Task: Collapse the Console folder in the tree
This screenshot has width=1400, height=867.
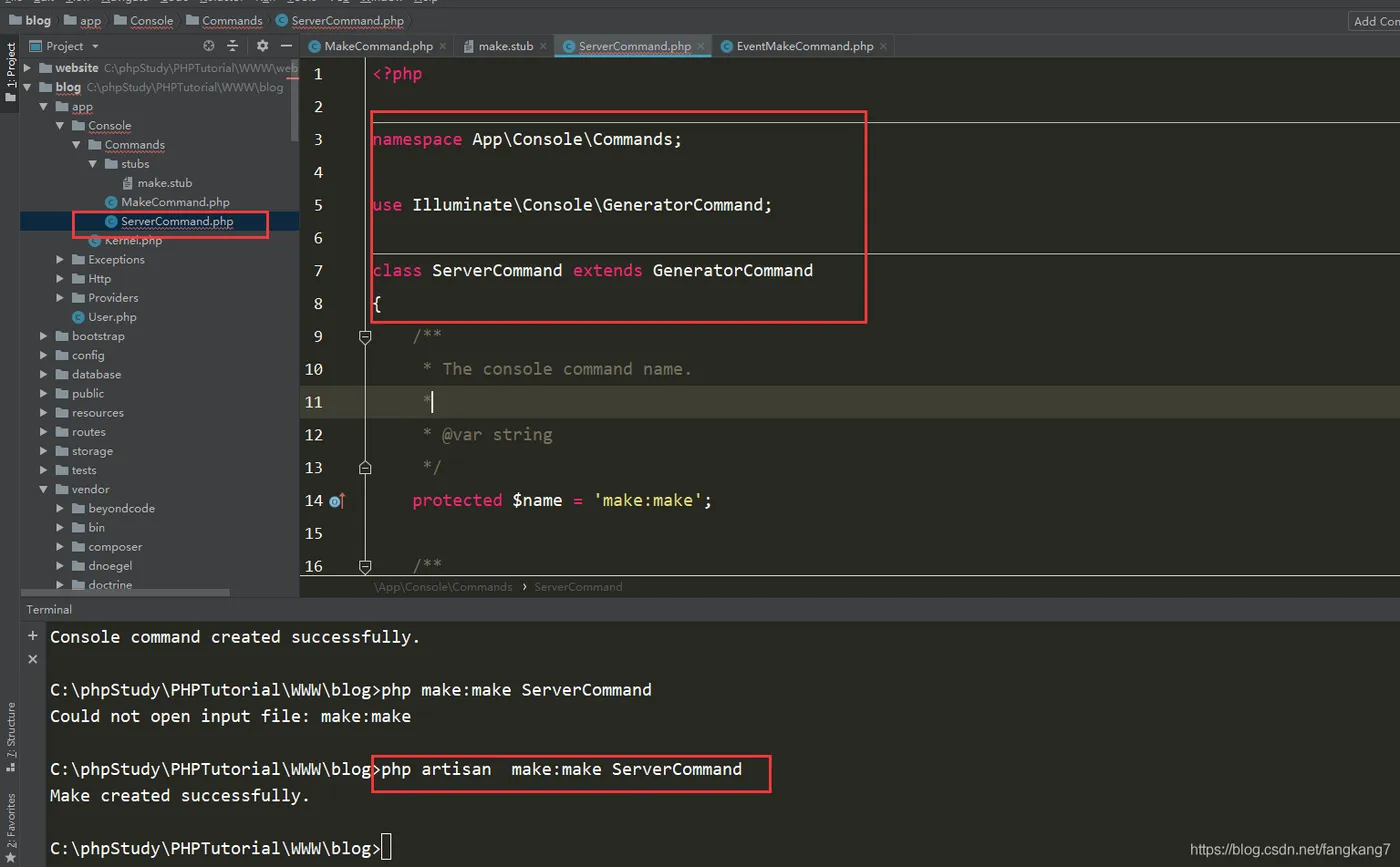Action: (x=60, y=125)
